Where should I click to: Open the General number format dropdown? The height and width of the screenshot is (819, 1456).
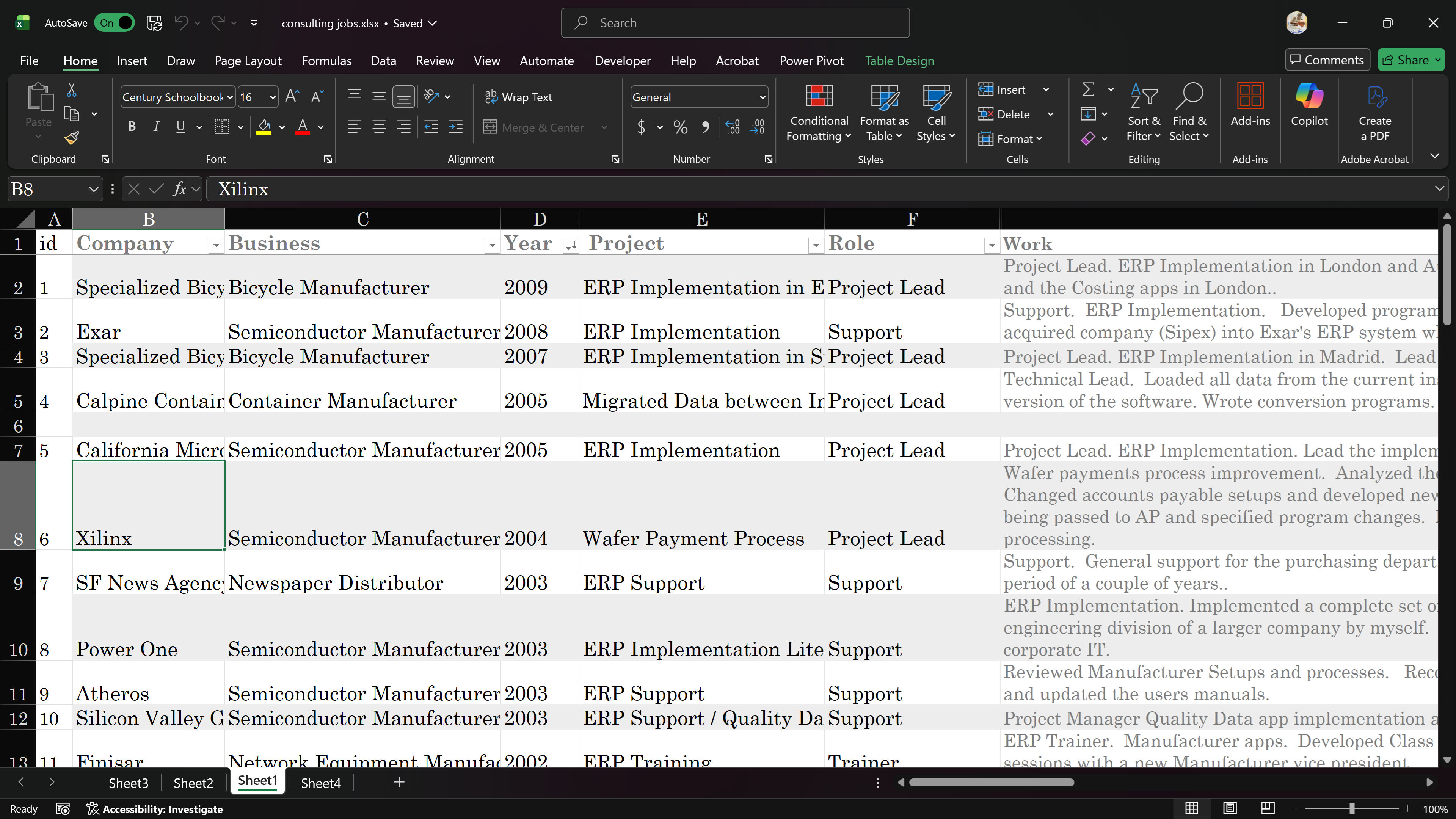point(762,97)
